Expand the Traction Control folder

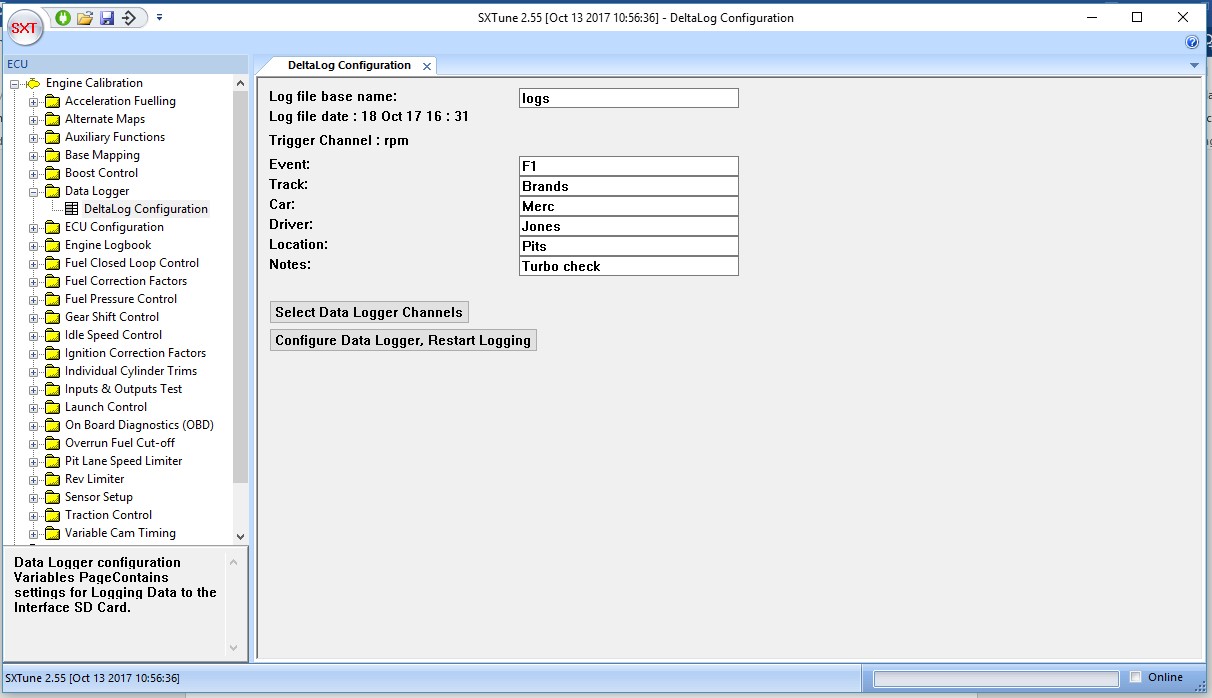point(34,515)
